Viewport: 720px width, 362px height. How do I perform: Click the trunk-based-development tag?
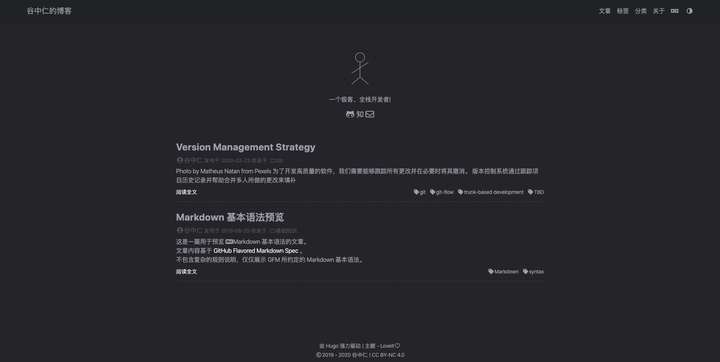pos(490,192)
